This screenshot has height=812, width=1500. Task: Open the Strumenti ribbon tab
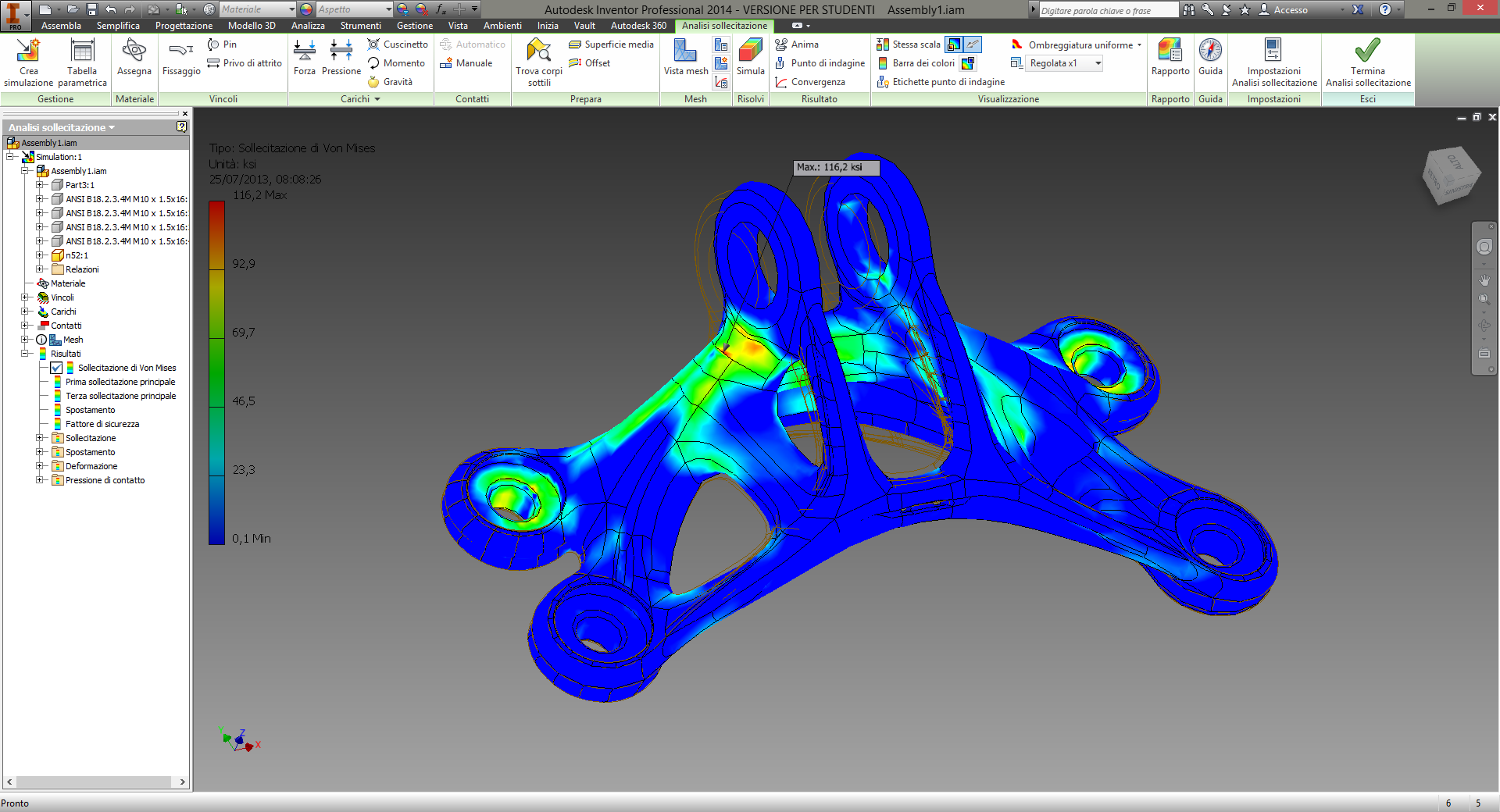(x=360, y=26)
